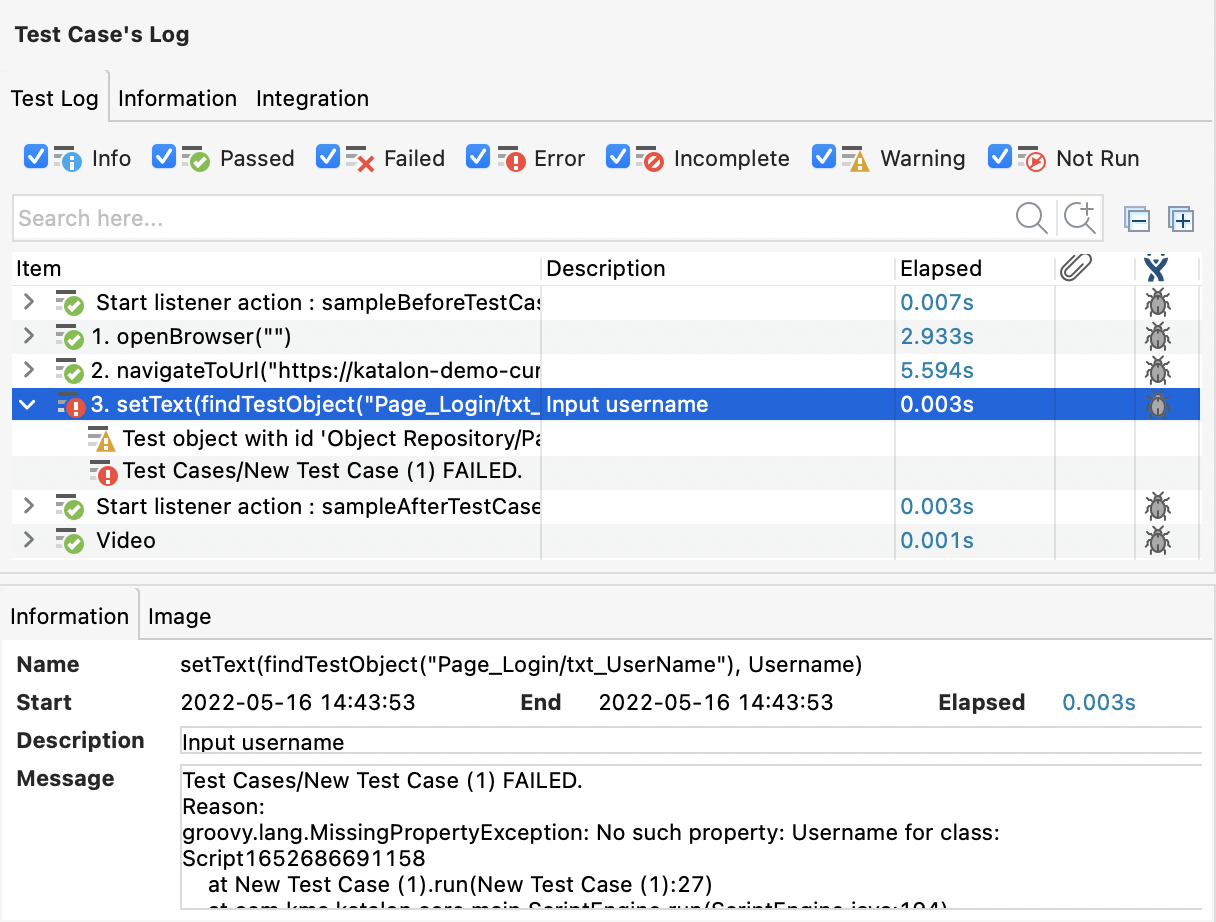Image resolution: width=1216 pixels, height=922 pixels.
Task: Click bug icon in openBrowser row
Action: coord(1158,336)
